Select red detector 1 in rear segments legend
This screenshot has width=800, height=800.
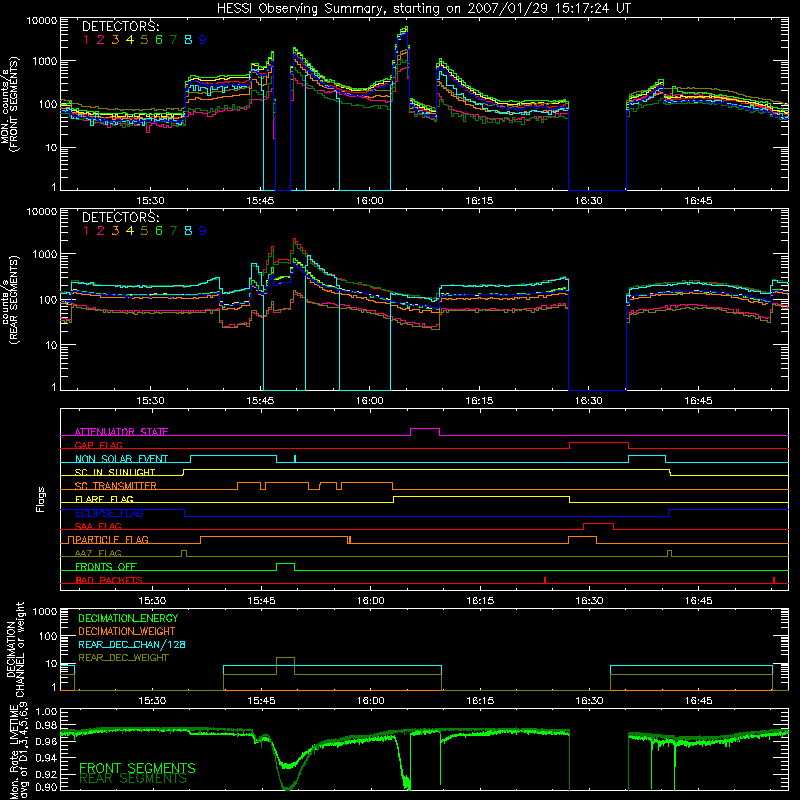(x=86, y=231)
